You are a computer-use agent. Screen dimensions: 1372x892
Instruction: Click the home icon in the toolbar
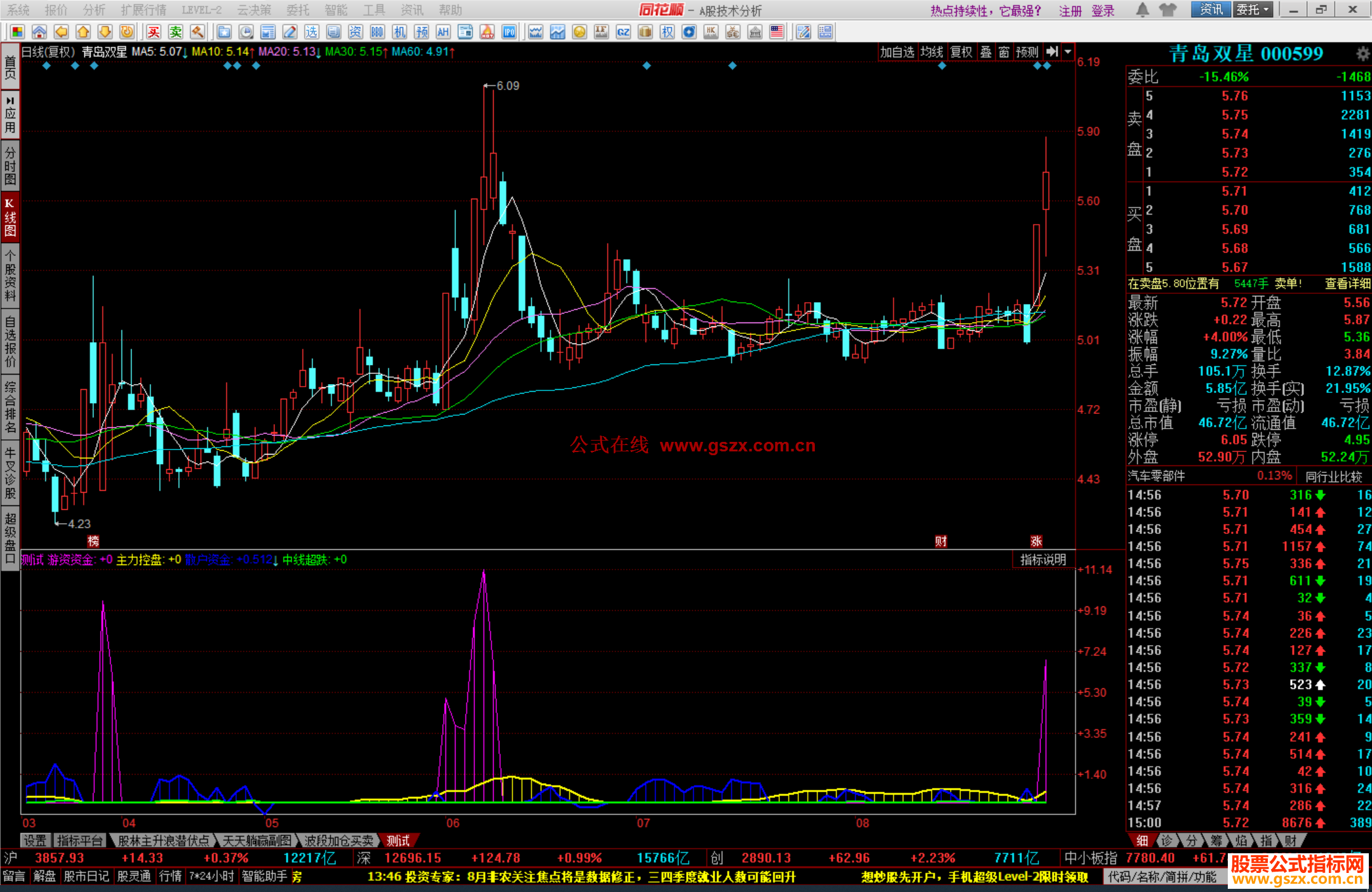coord(39,32)
